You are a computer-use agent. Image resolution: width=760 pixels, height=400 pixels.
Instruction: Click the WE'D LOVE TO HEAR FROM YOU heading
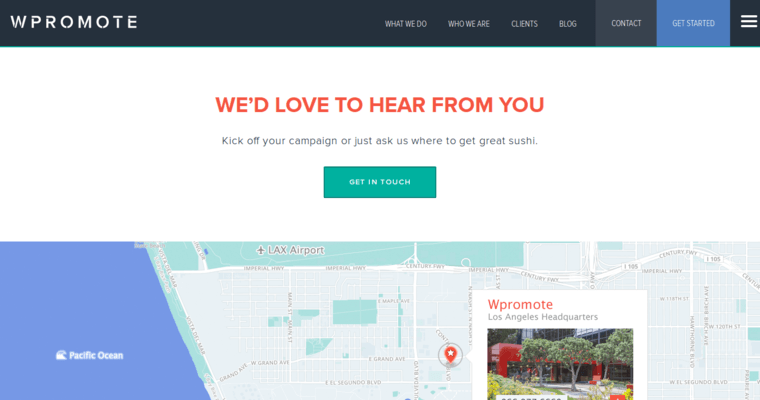pos(380,105)
